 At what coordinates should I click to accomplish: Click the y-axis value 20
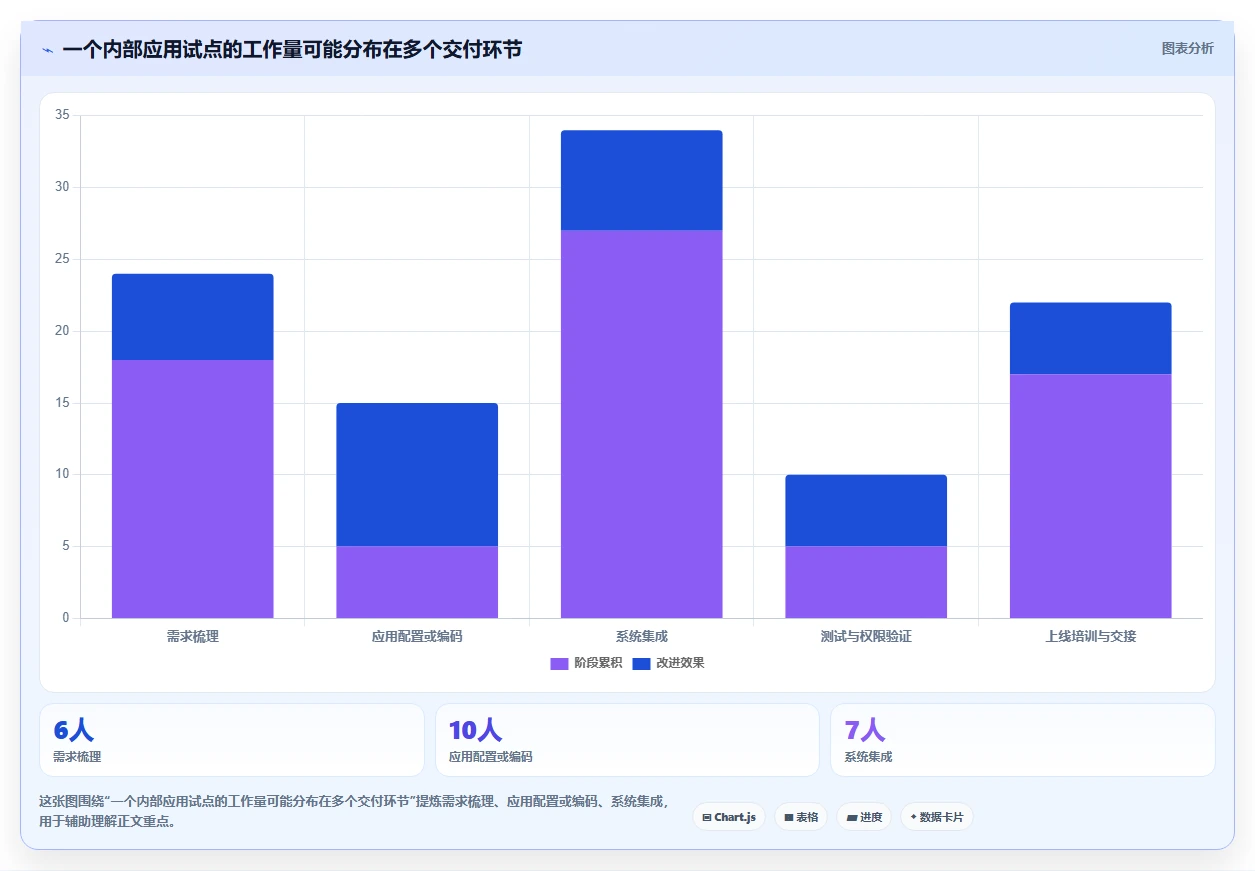[62, 331]
